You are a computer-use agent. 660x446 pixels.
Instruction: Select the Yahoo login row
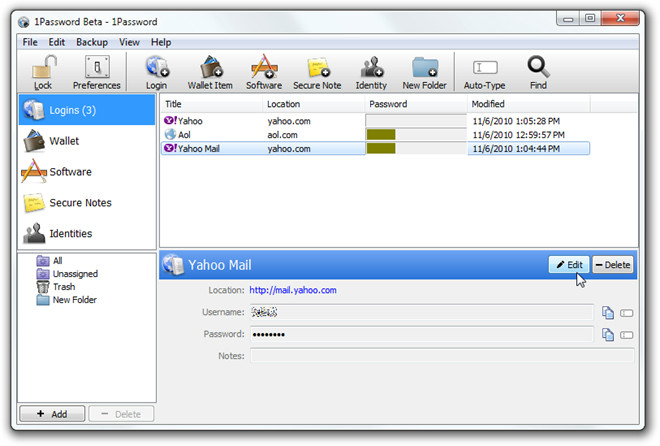375,121
